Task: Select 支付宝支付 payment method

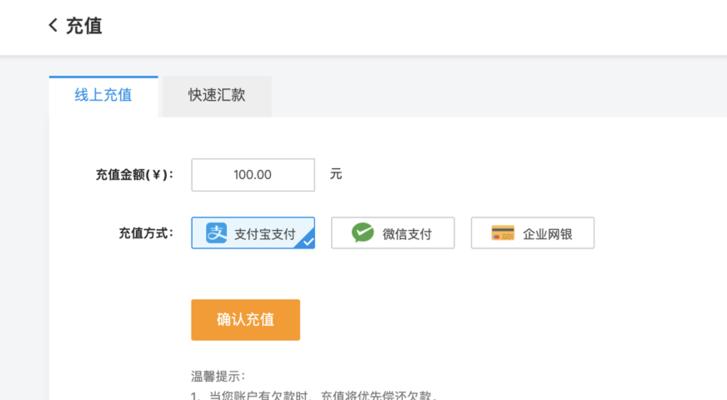Action: point(253,233)
